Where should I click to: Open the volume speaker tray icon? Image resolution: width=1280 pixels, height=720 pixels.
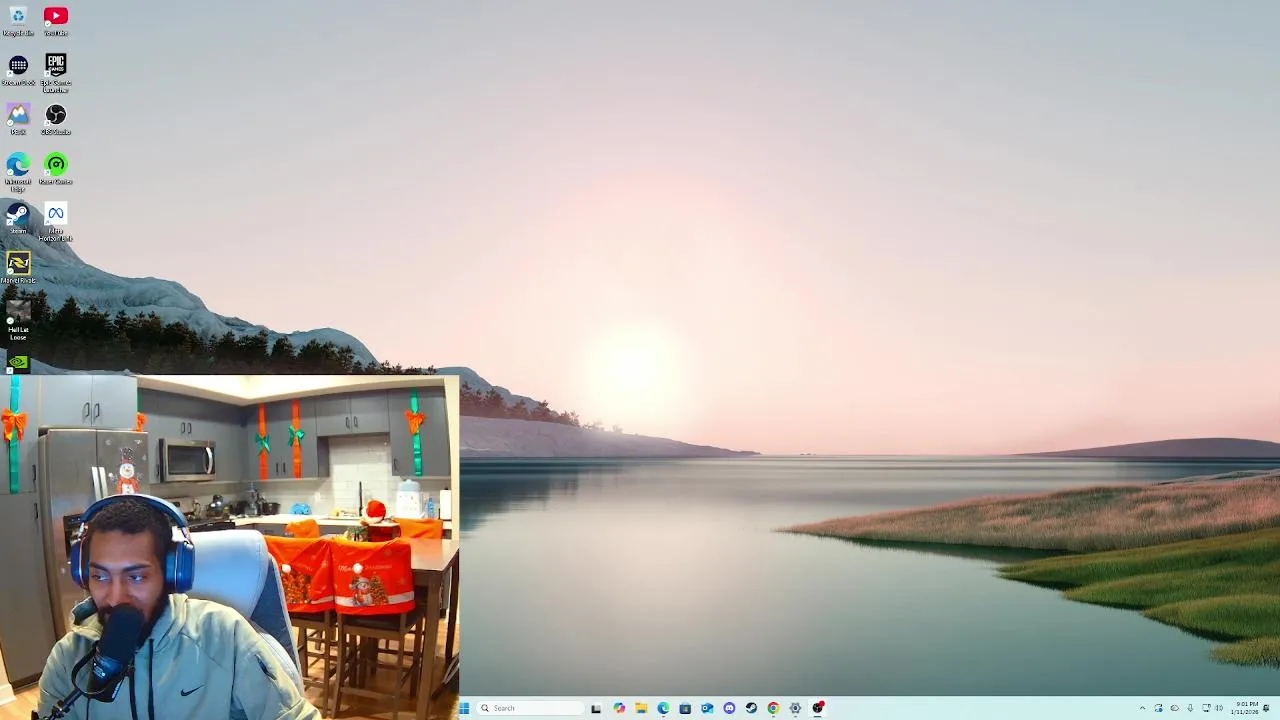coord(1219,708)
